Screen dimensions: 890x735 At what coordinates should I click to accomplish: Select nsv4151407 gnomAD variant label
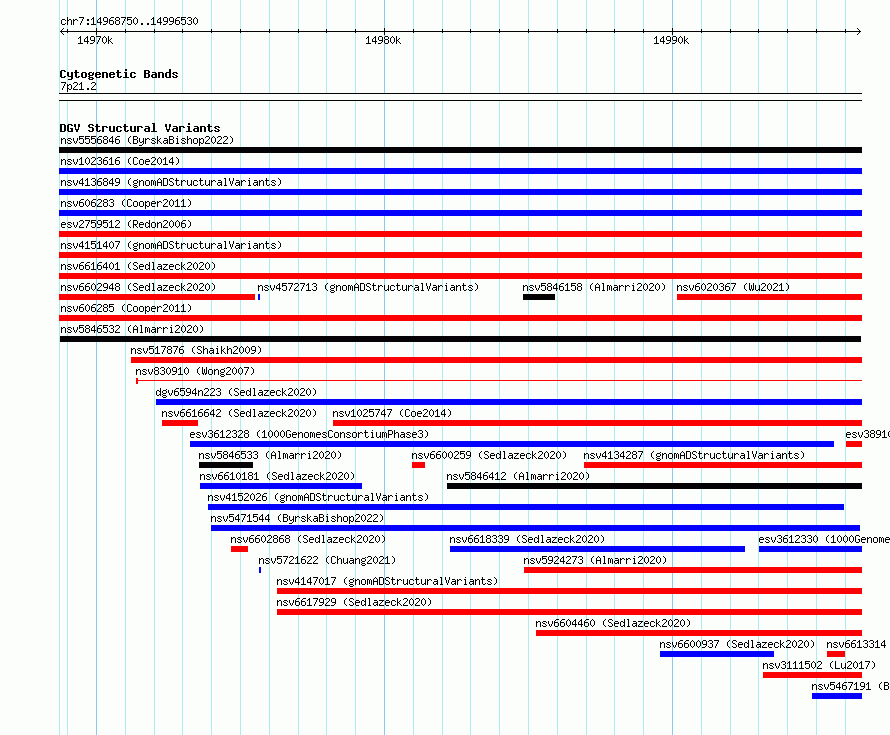pos(171,245)
